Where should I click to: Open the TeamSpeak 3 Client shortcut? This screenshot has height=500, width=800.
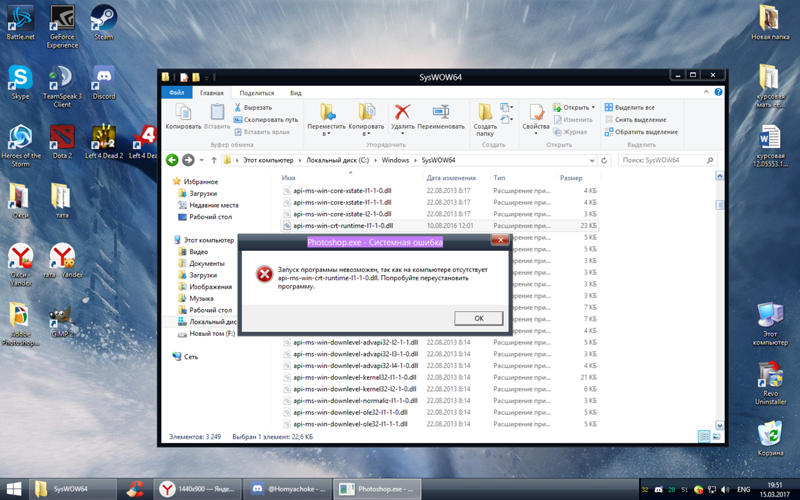pyautogui.click(x=62, y=86)
